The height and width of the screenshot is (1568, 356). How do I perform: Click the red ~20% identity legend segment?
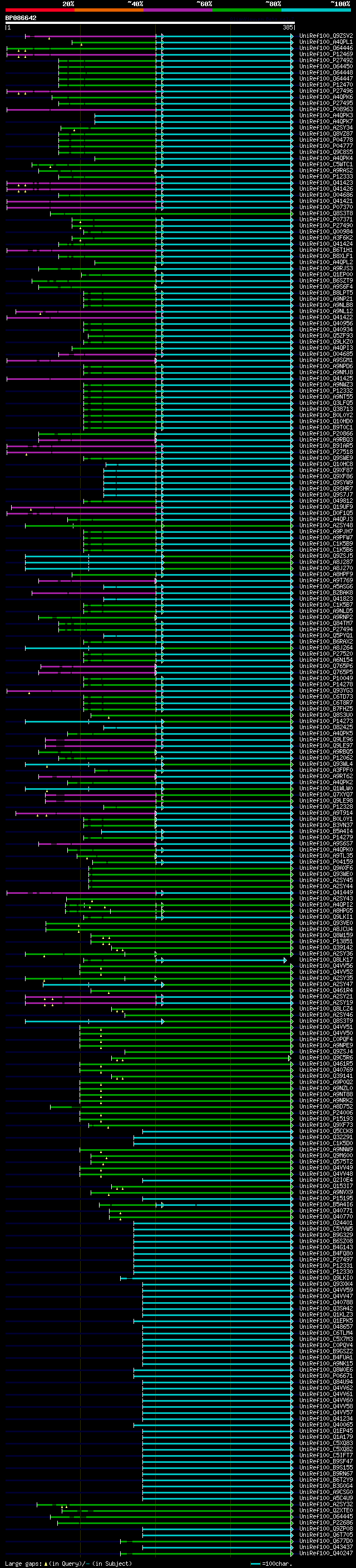click(x=39, y=10)
